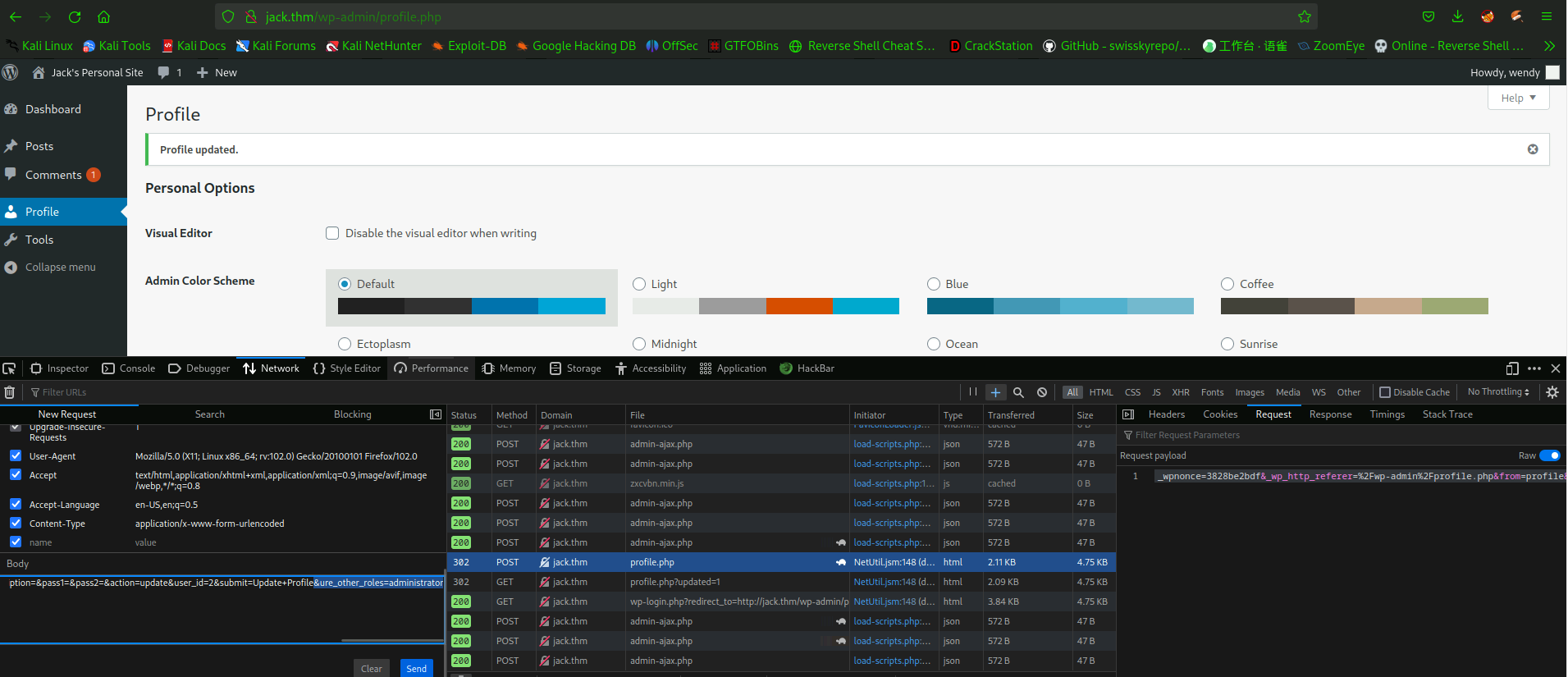The image size is (1568, 677).
Task: Open the Headers tab in request details
Action: 1166,414
